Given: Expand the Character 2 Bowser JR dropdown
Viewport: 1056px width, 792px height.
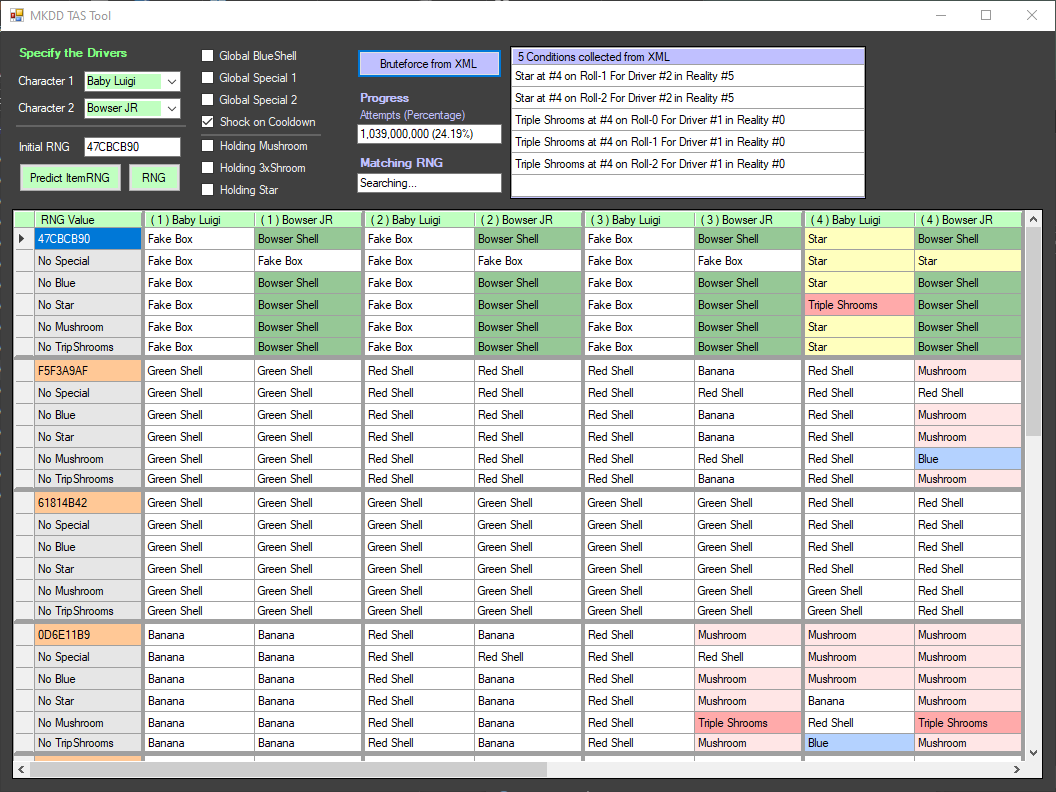Looking at the screenshot, I should point(171,108).
